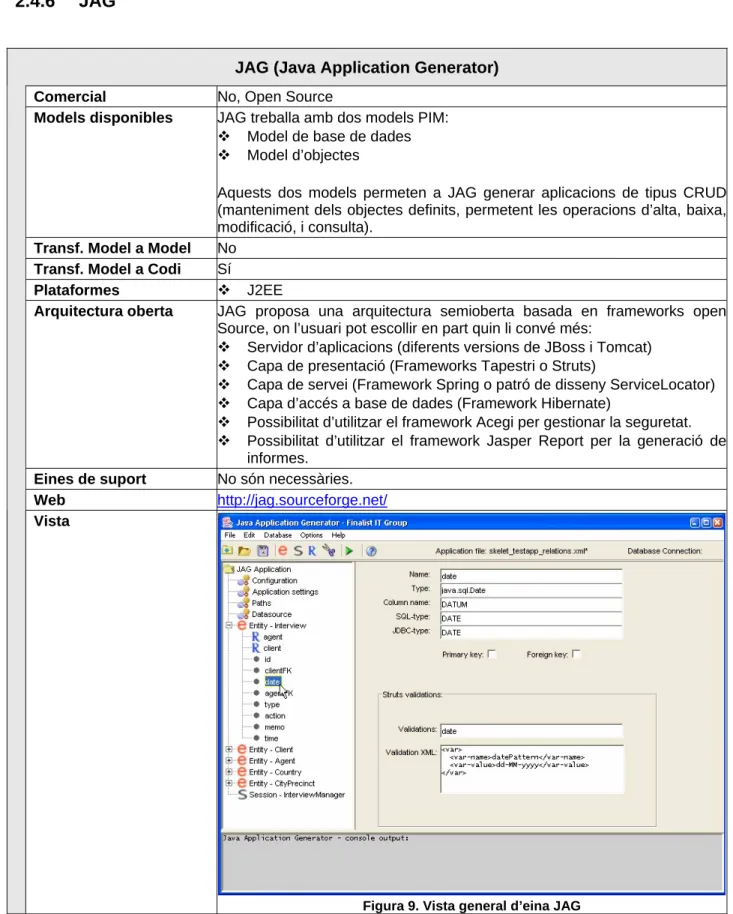Screen dimensions: 733x914
Task: Click the blue Relation 'R' toolbar icon
Action: pyautogui.click(x=312, y=550)
